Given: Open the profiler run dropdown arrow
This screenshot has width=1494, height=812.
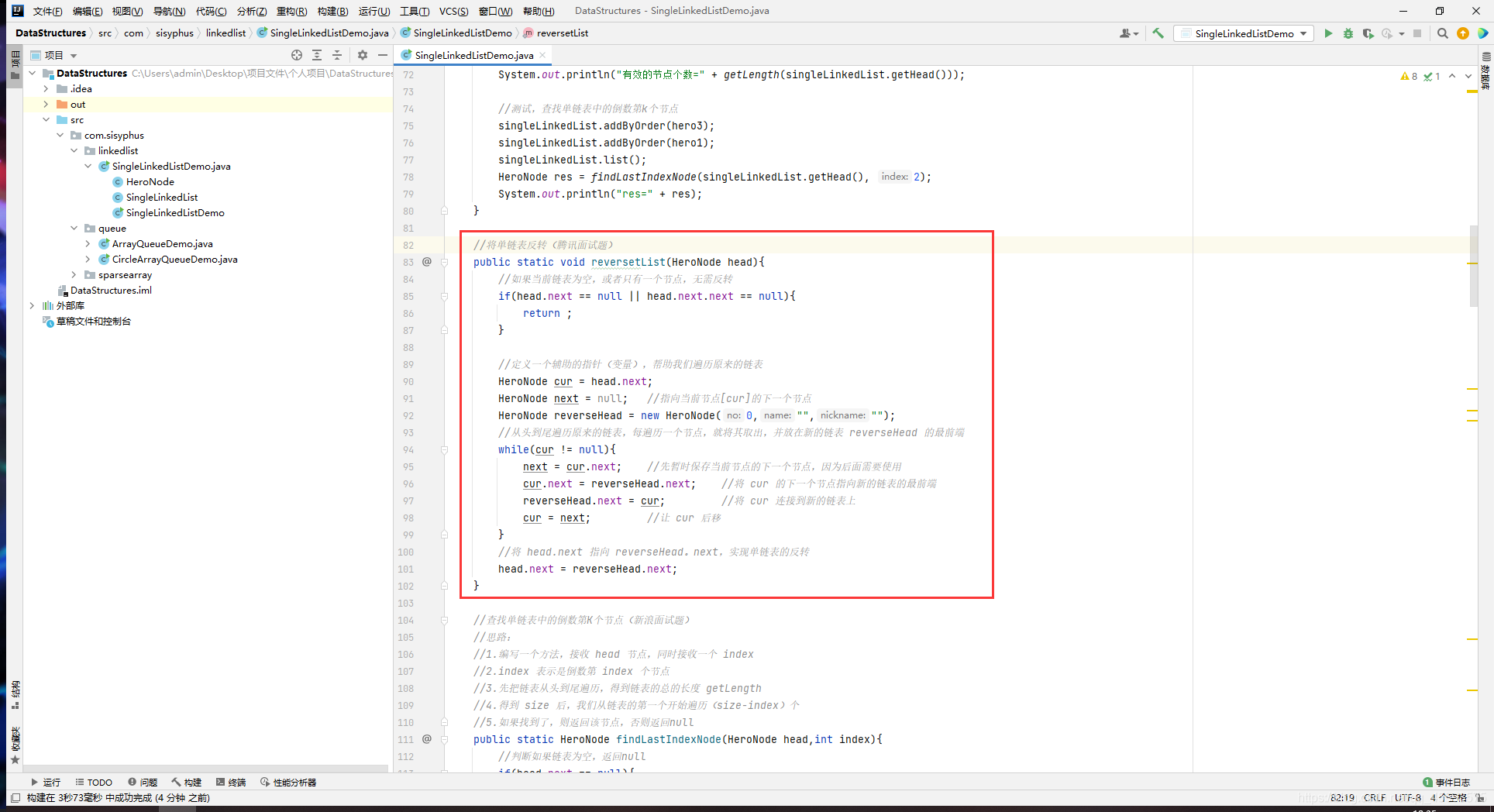Looking at the screenshot, I should click(1402, 34).
